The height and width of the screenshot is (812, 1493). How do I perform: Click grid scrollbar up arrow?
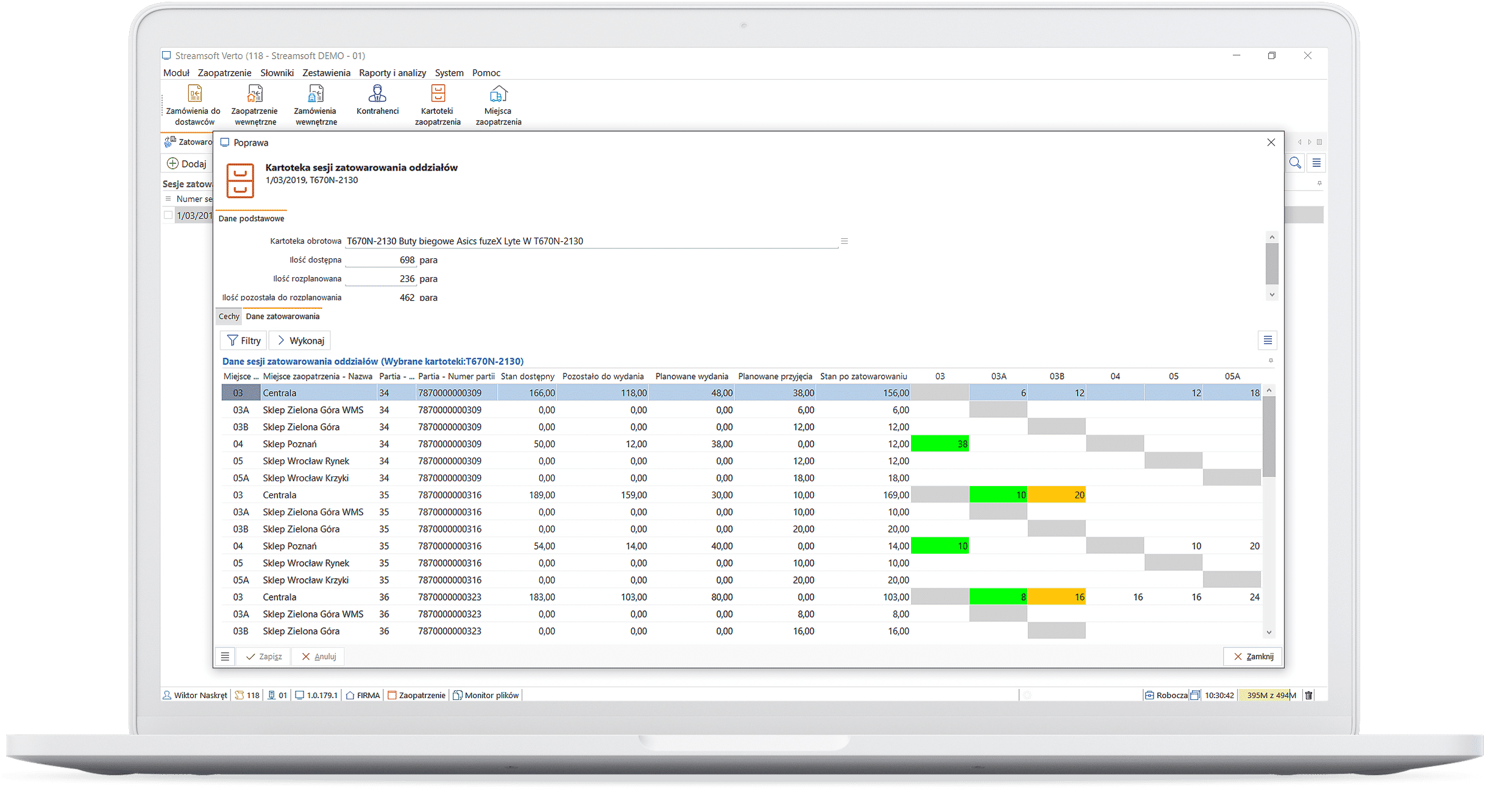[x=1269, y=390]
